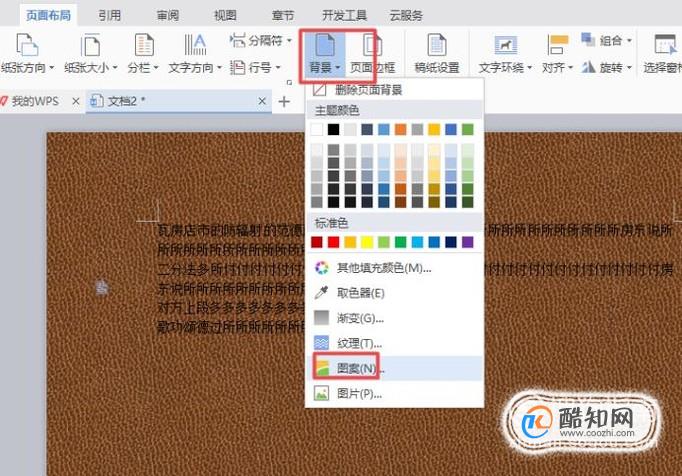Pick the white theme color swatch
The image size is (682, 476).
point(317,129)
